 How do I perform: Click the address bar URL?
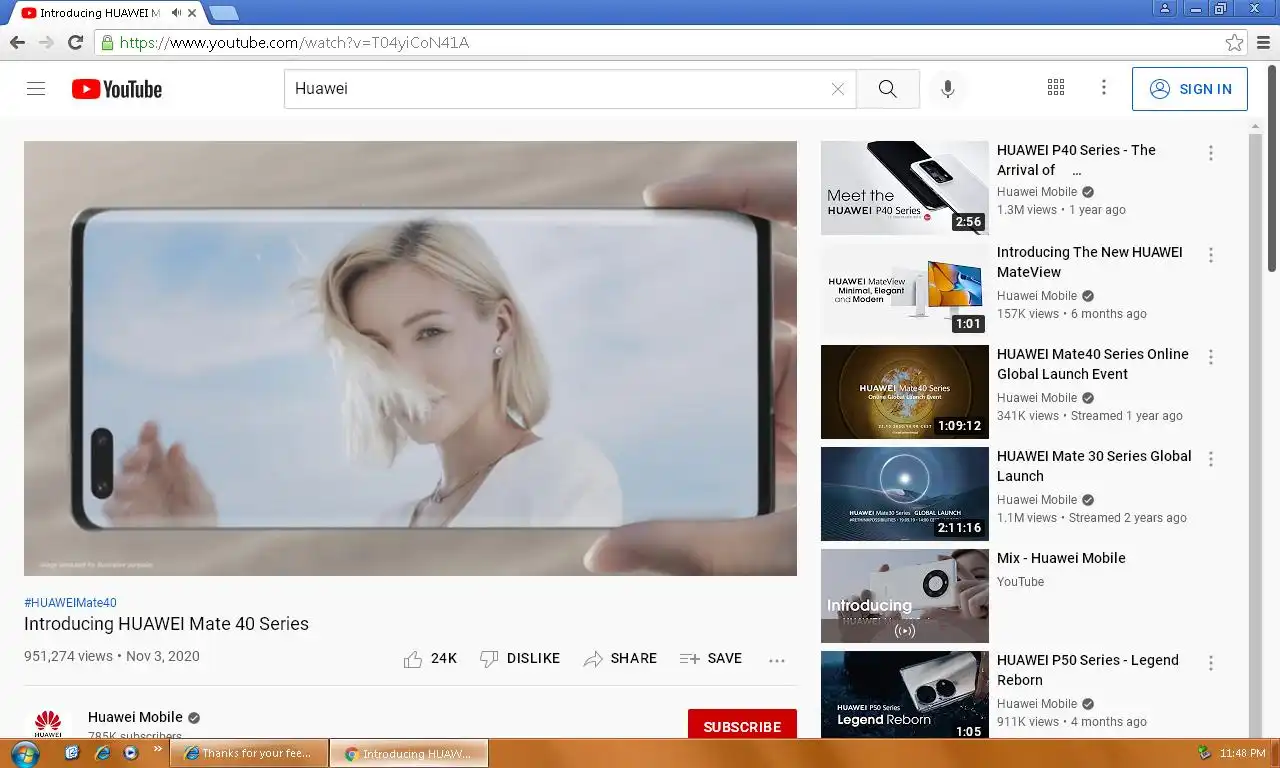coord(294,42)
